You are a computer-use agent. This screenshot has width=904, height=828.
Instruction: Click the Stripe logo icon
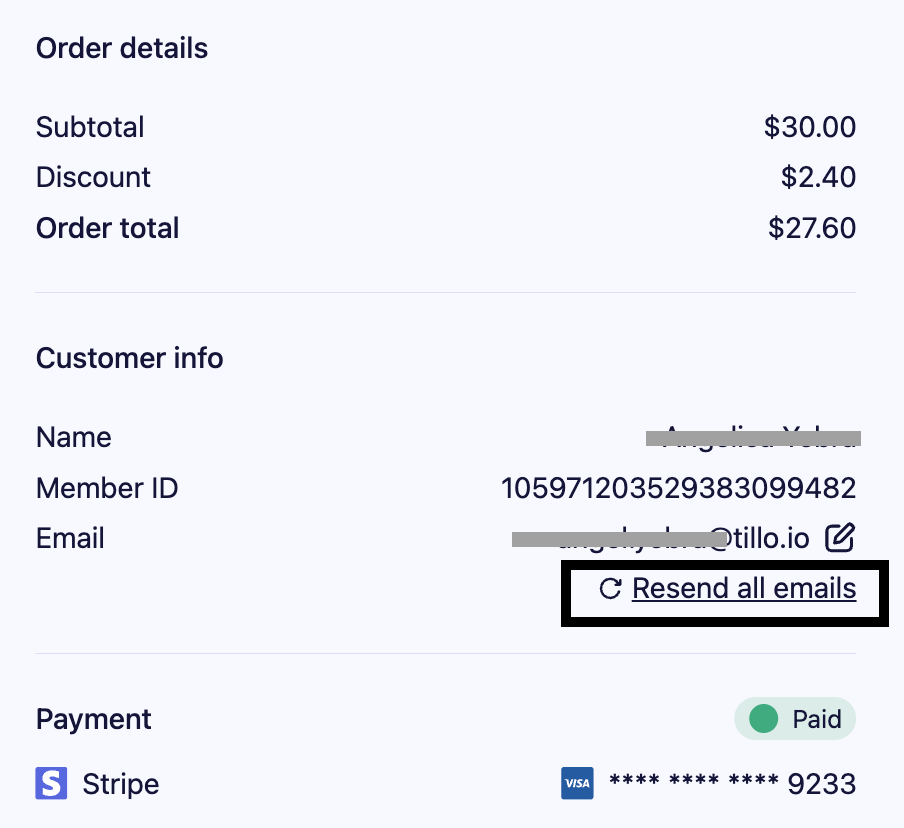point(51,784)
